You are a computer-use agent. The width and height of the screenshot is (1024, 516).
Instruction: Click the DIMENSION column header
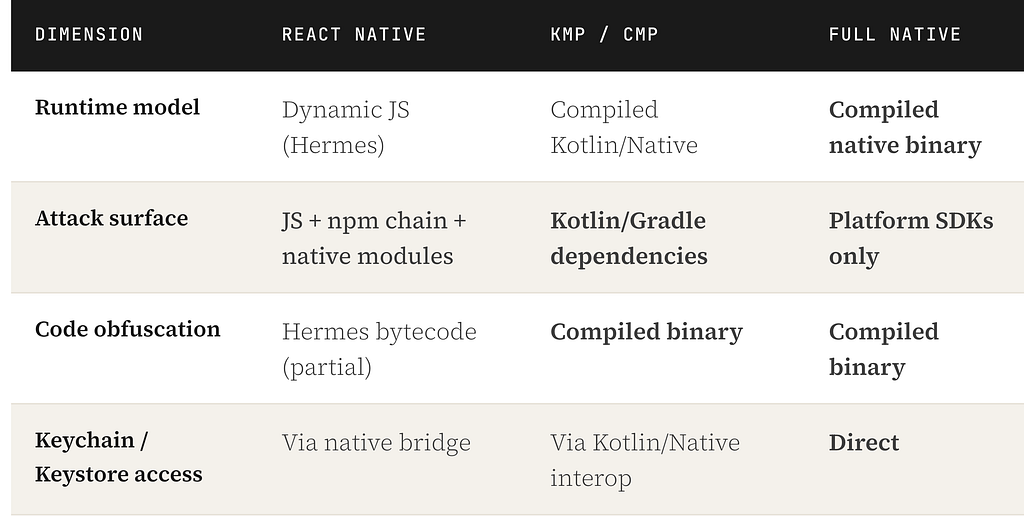tap(89, 34)
